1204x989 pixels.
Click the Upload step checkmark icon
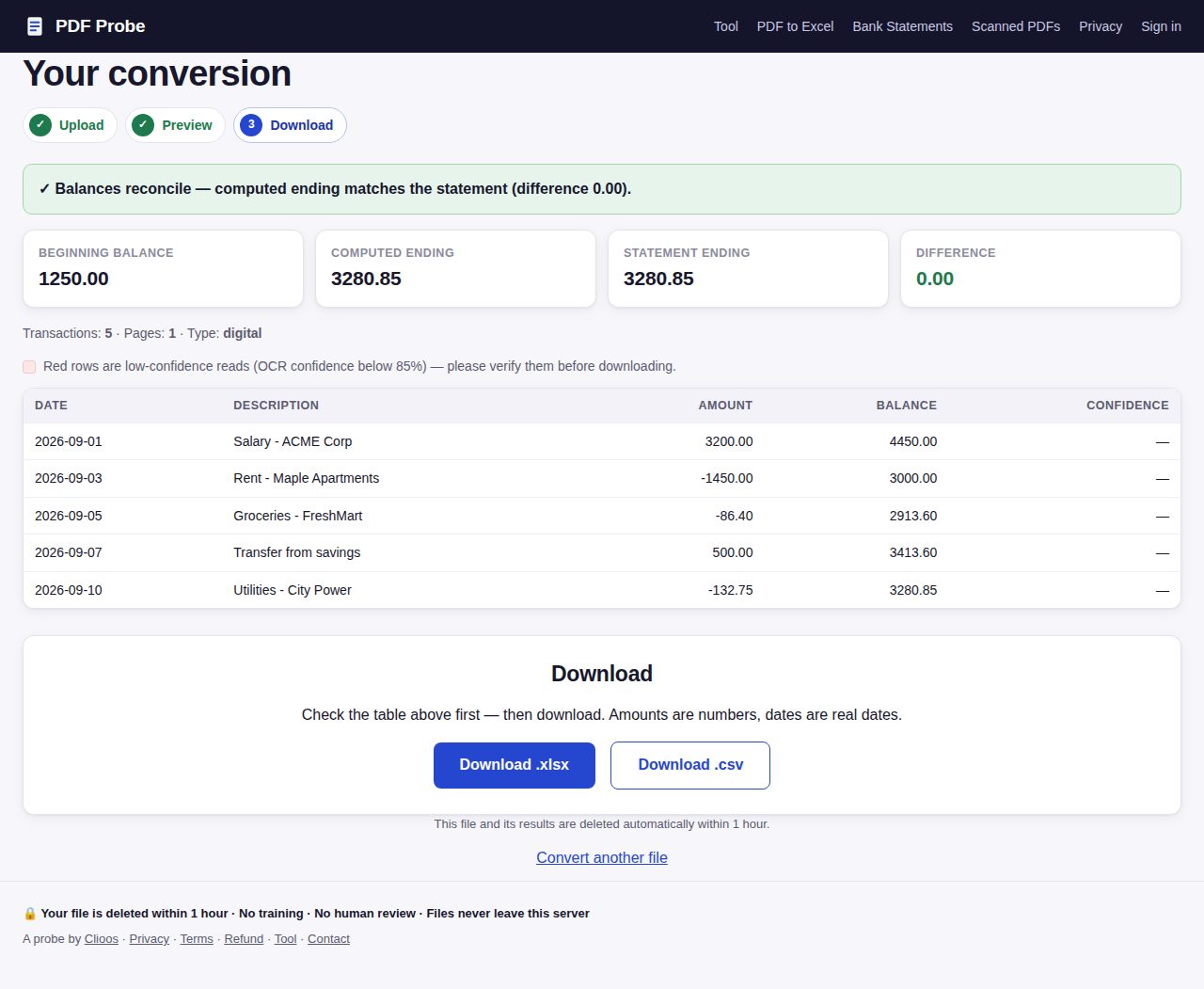(40, 125)
